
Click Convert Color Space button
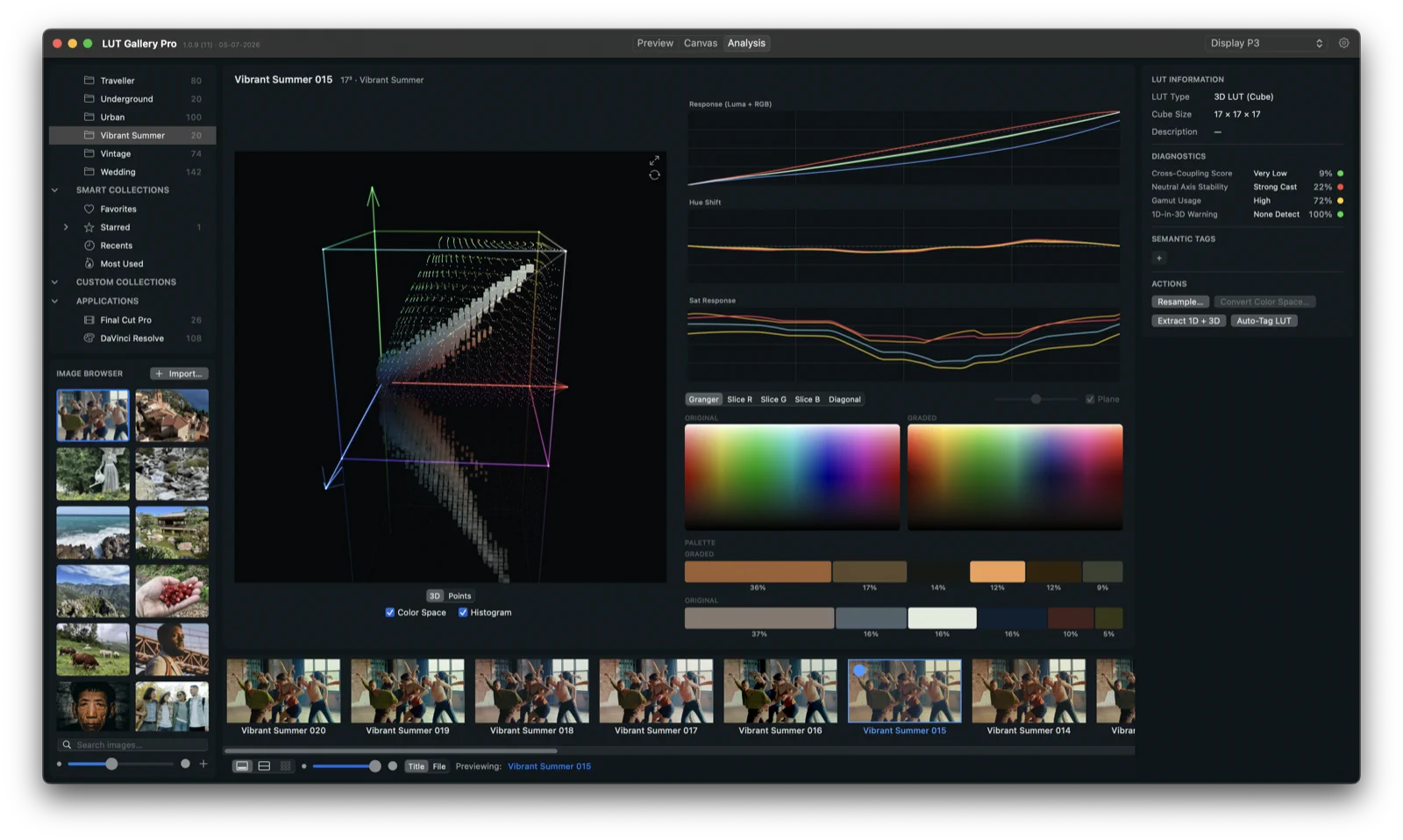pos(1264,302)
